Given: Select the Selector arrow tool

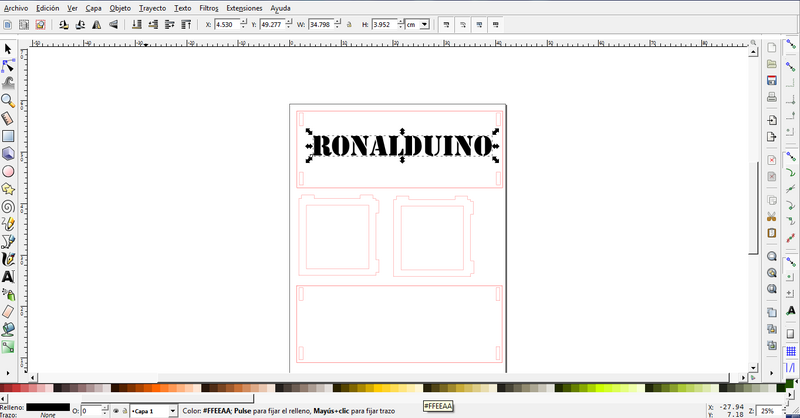Looking at the screenshot, I should click(8, 48).
